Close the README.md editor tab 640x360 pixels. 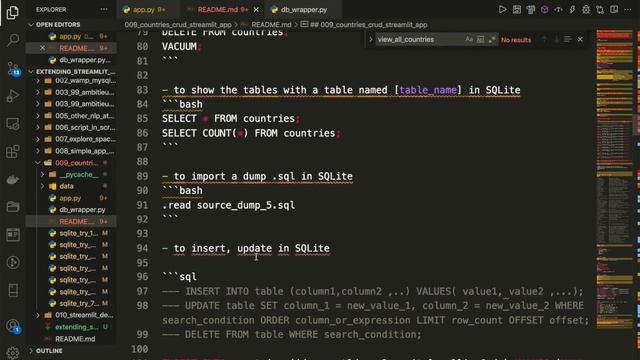coord(256,9)
